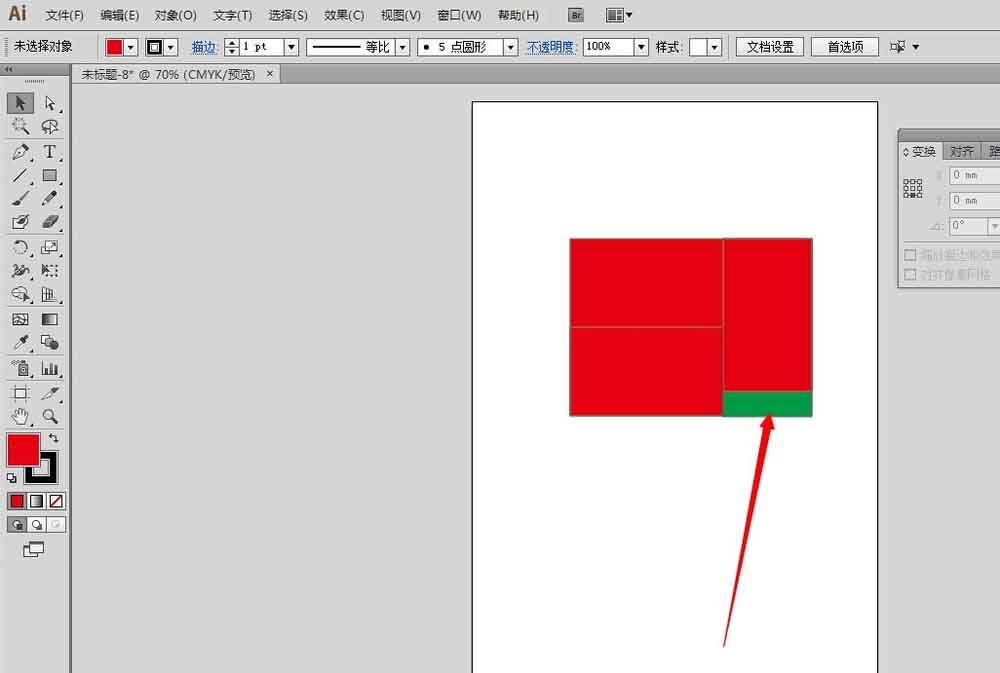Viewport: 1000px width, 673px height.
Task: Choose the Artboard tool
Action: click(x=20, y=393)
